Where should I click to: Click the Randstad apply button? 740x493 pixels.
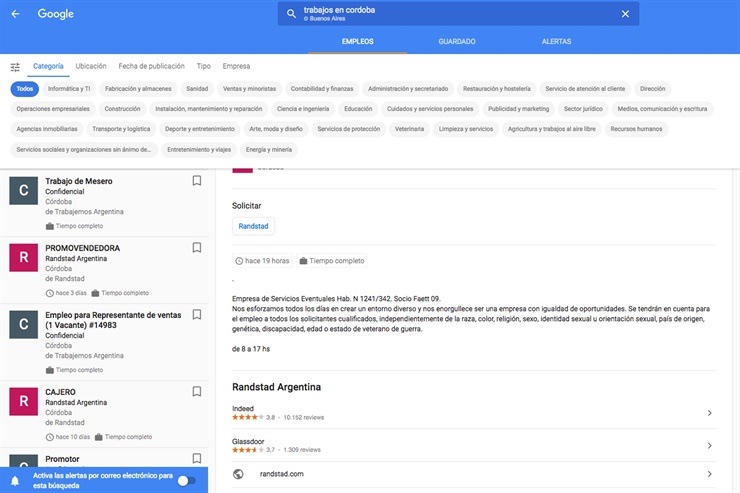click(x=253, y=227)
